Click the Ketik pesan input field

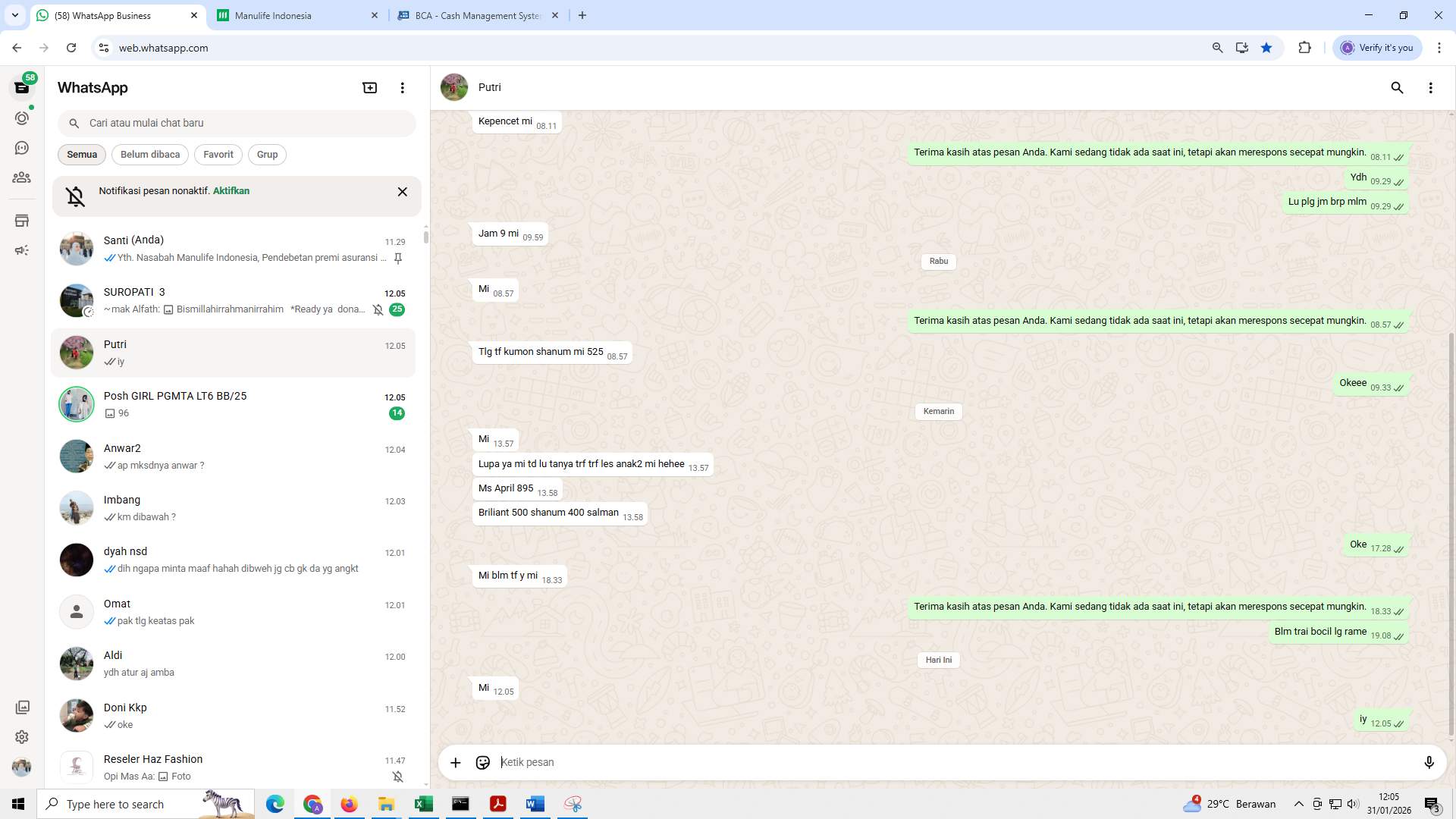758,762
